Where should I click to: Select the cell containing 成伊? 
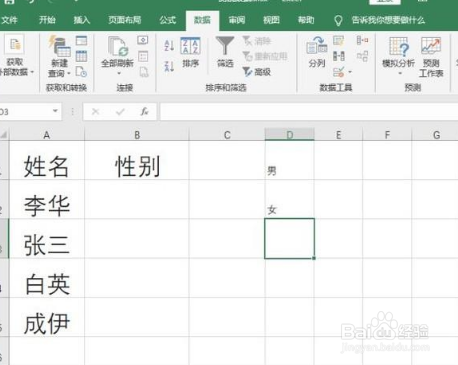click(47, 317)
